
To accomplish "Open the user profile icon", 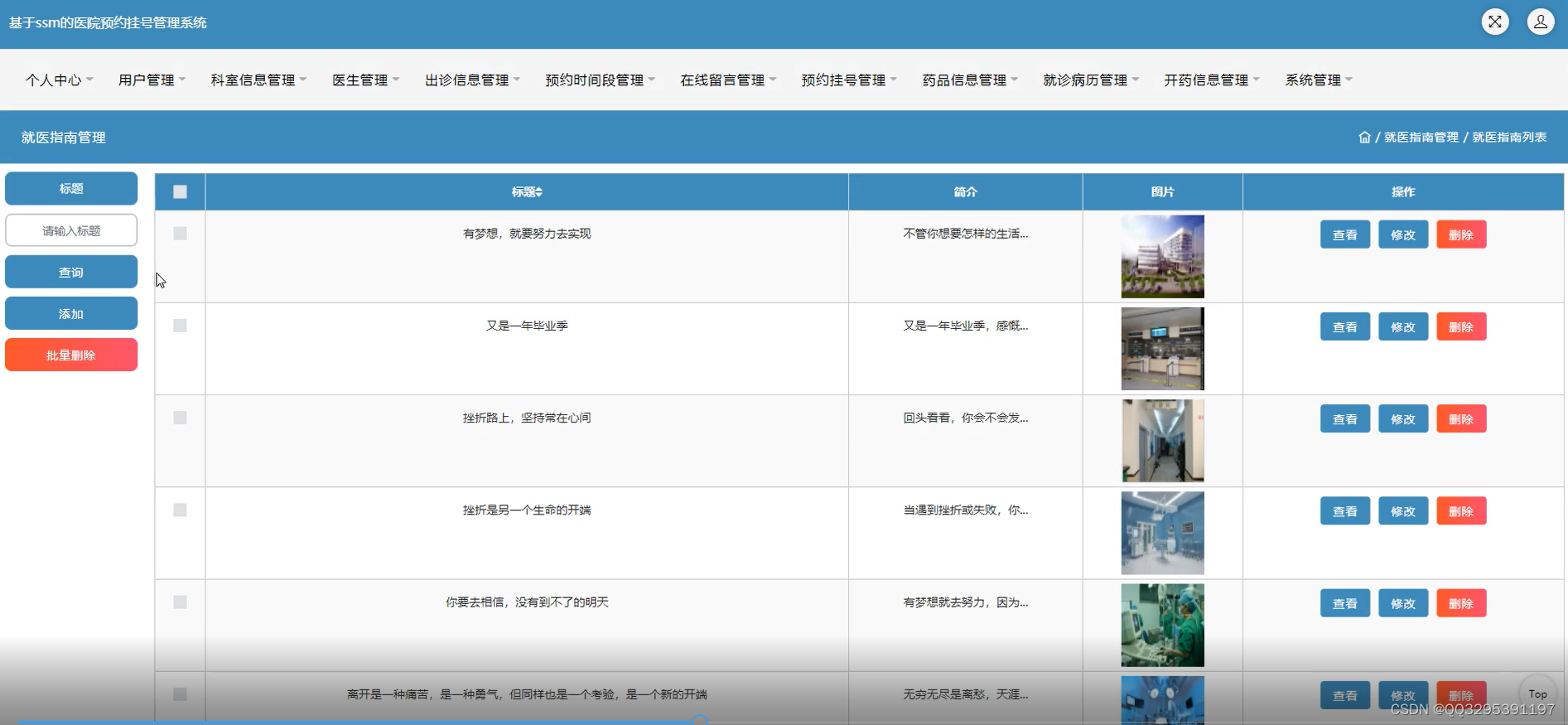I will [1541, 22].
